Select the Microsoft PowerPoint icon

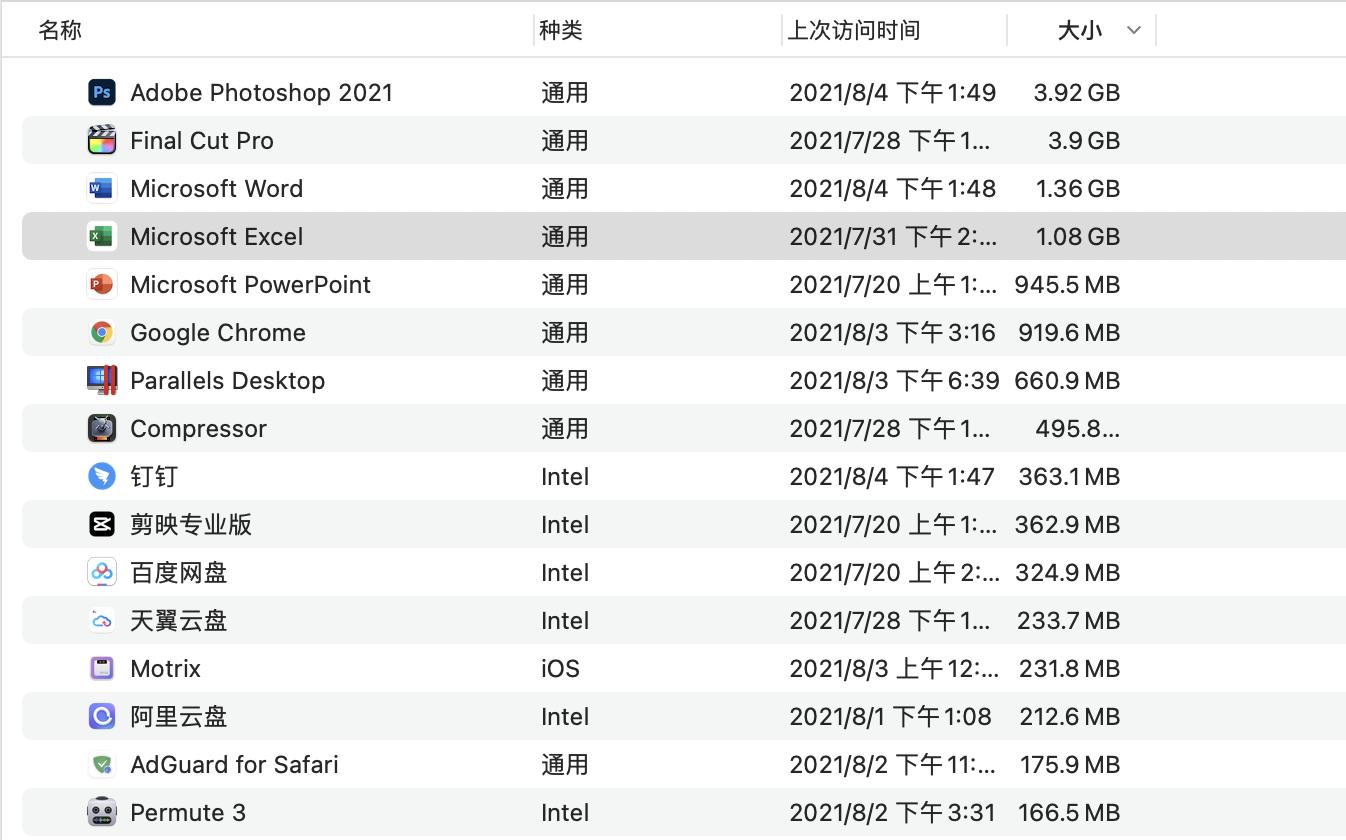(100, 284)
